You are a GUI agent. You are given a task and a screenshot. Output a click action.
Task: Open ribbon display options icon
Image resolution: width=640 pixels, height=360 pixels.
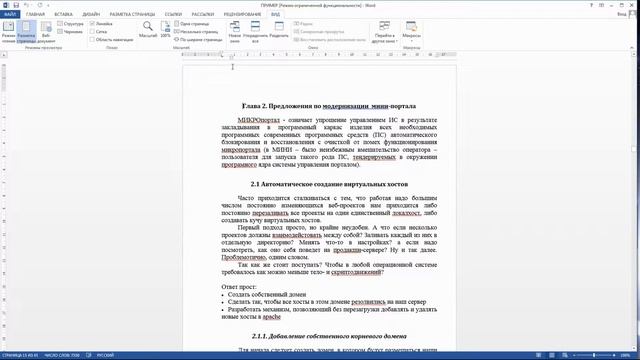(601, 5)
